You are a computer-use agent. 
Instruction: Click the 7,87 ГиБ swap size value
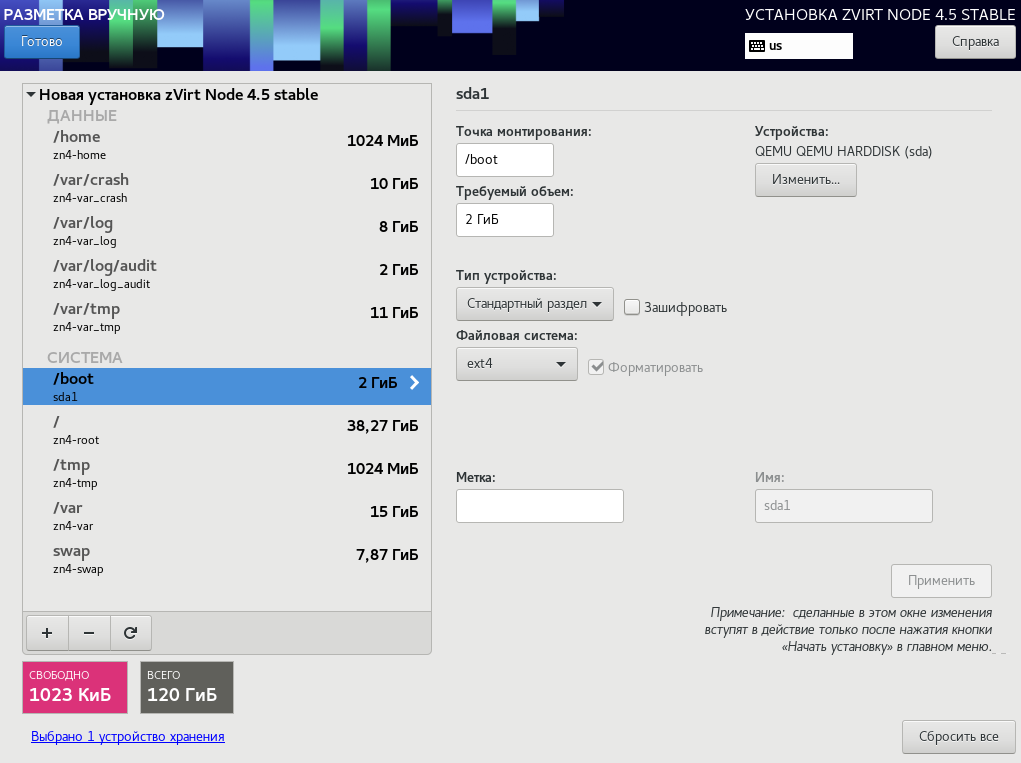(x=387, y=555)
